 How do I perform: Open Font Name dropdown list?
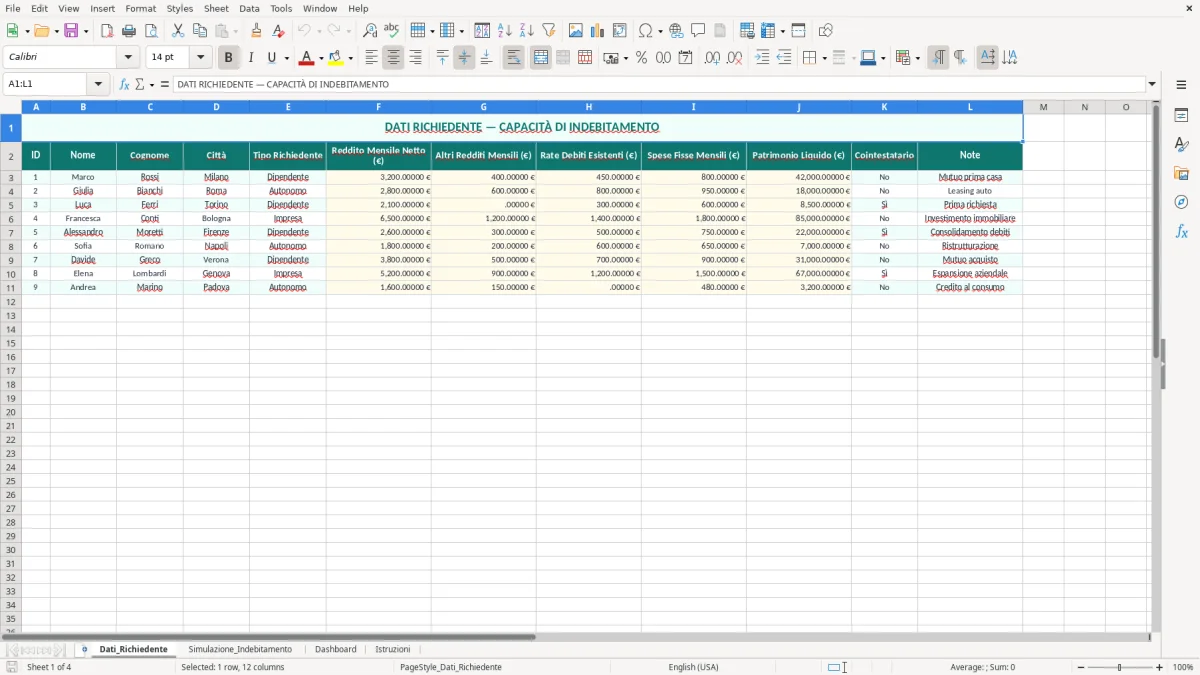(x=128, y=57)
